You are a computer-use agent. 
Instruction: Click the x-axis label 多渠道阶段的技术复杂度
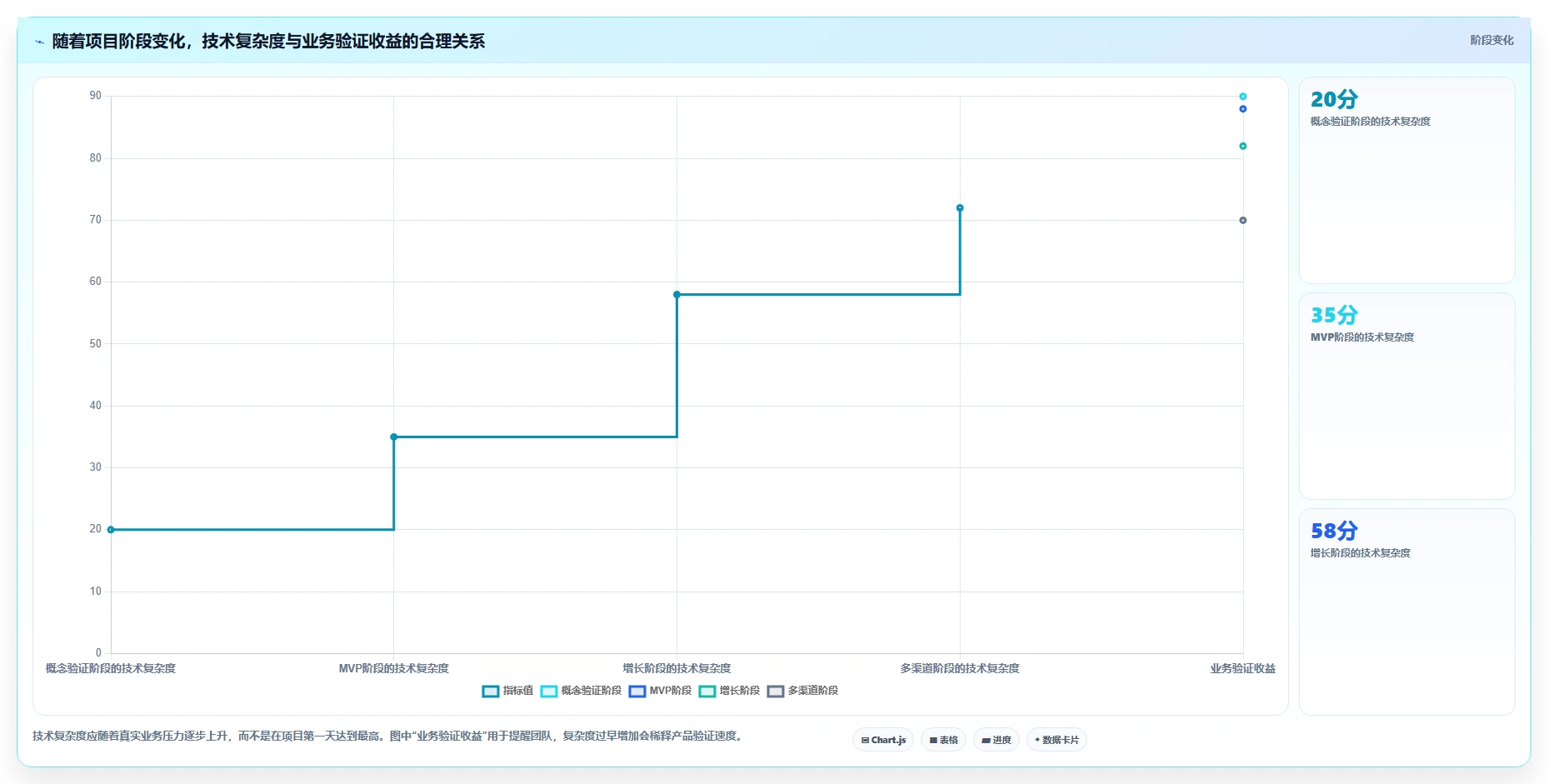click(960, 668)
